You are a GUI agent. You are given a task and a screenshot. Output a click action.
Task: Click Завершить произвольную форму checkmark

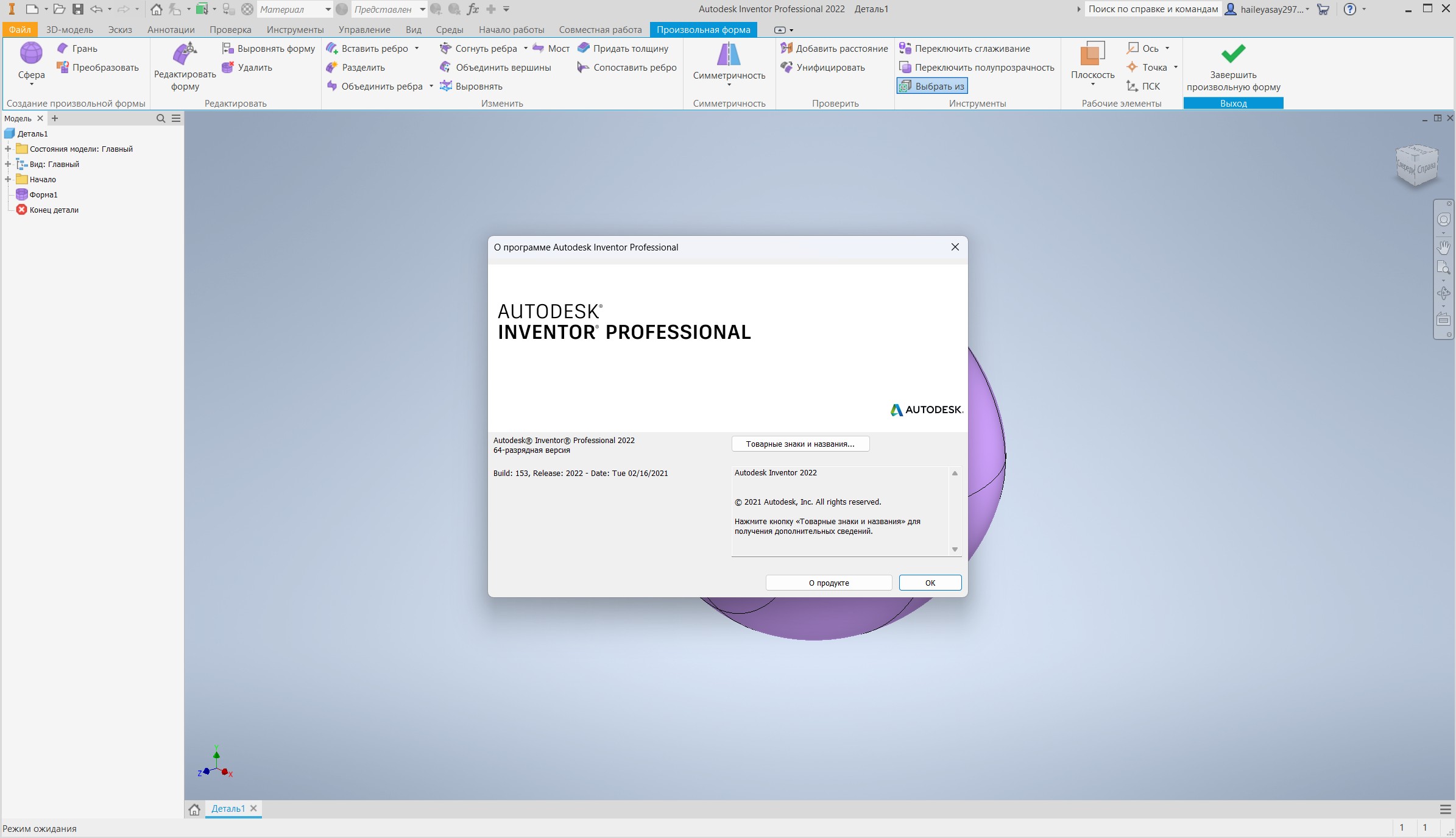click(x=1233, y=66)
